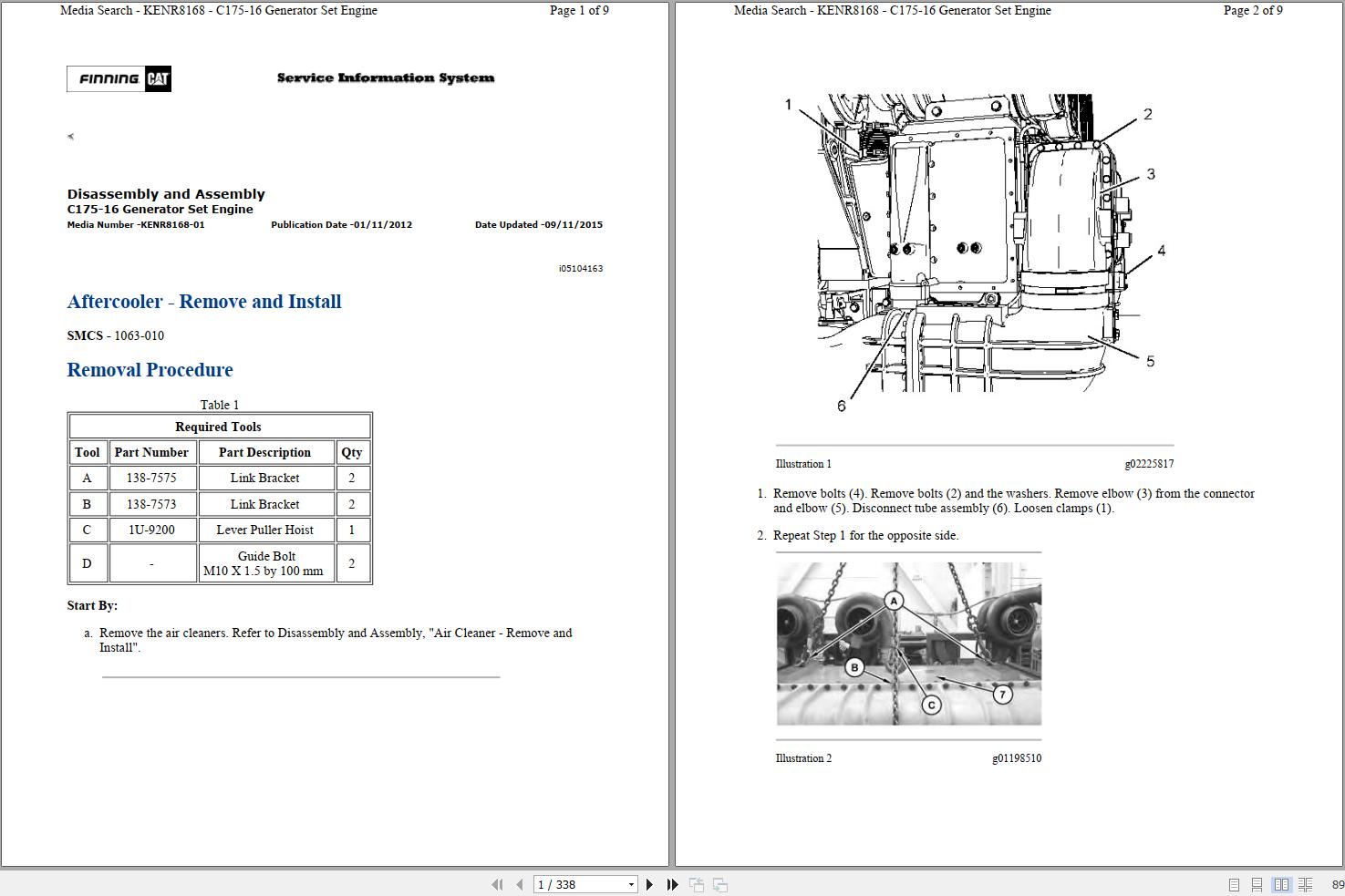The width and height of the screenshot is (1345, 896).
Task: Open the page number dropdown arrow
Action: 630,885
